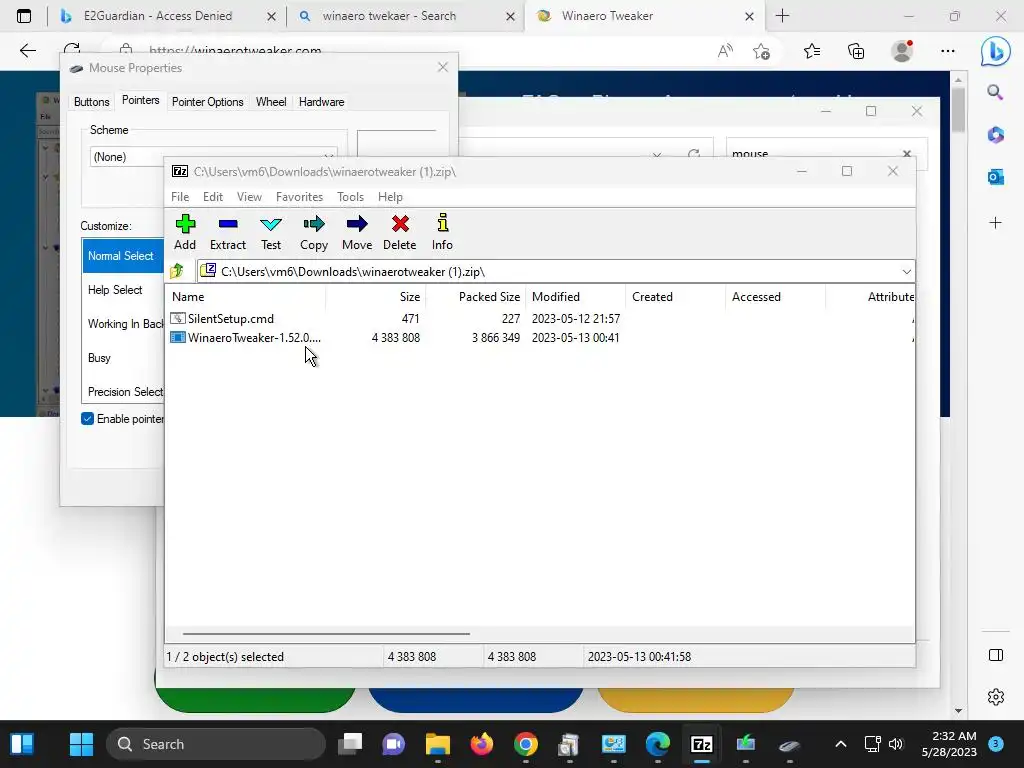Open the 7-Zip Help menu
This screenshot has width=1024, height=768.
tap(390, 197)
